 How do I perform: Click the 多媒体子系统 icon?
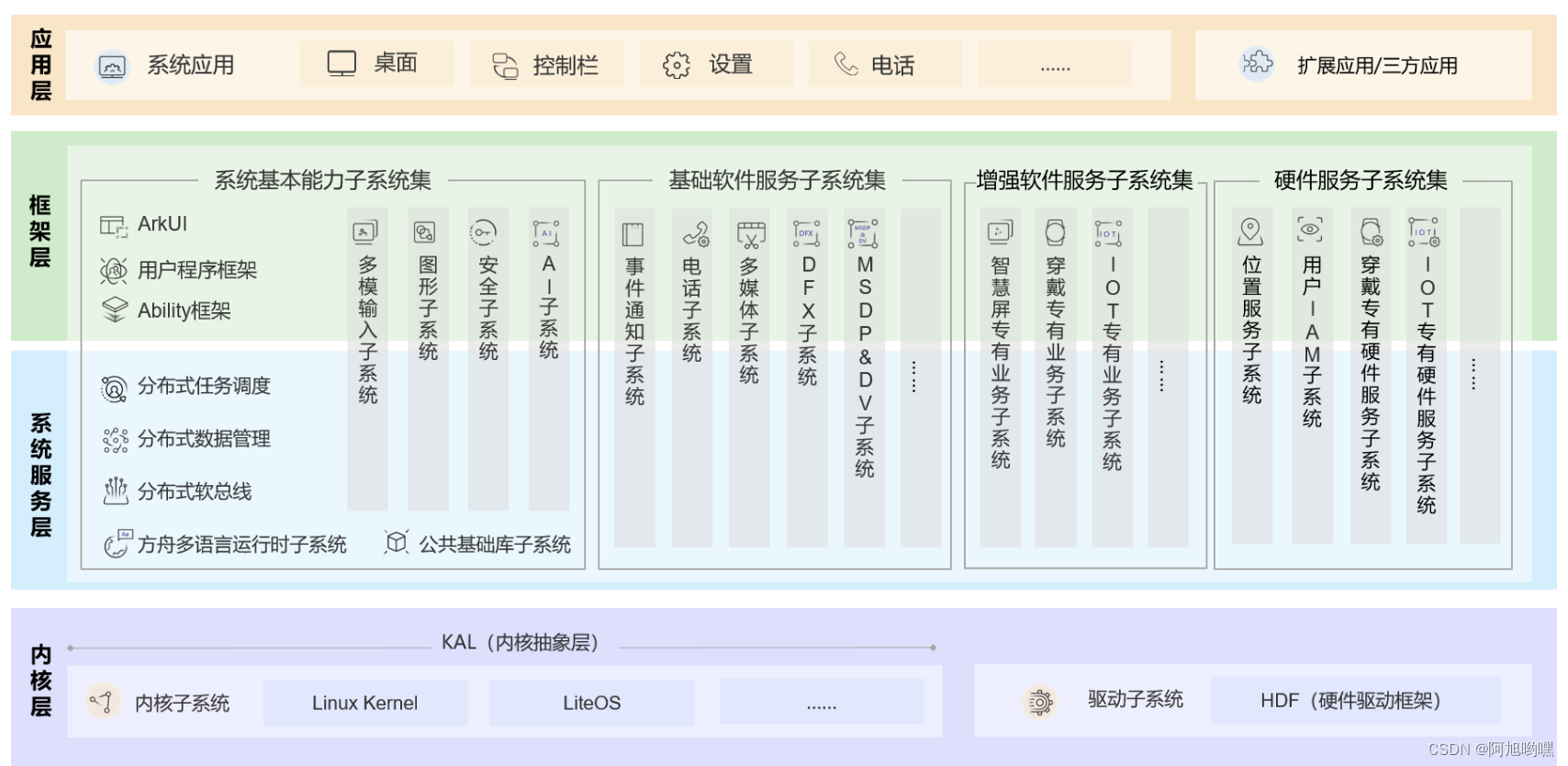pyautogui.click(x=751, y=235)
